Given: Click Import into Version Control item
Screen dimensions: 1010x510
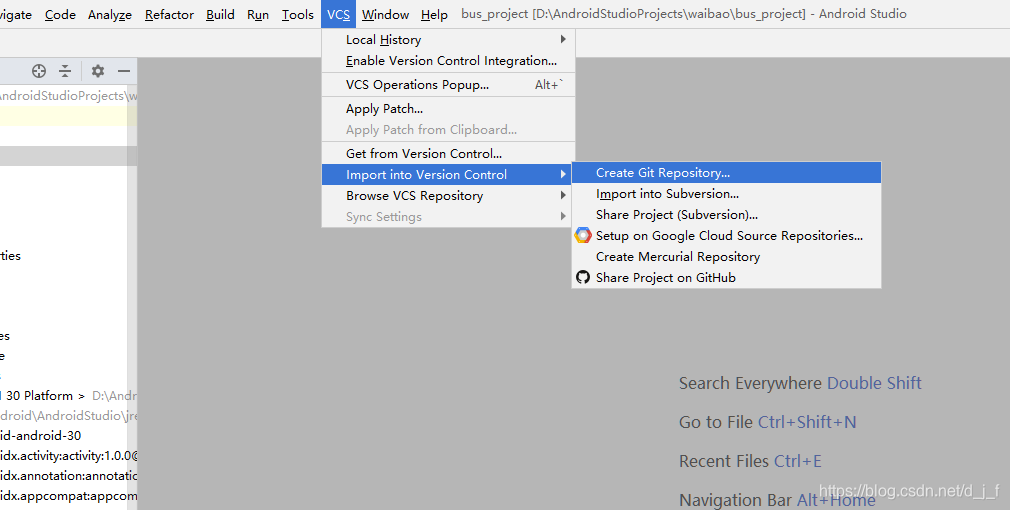Looking at the screenshot, I should (x=448, y=175).
